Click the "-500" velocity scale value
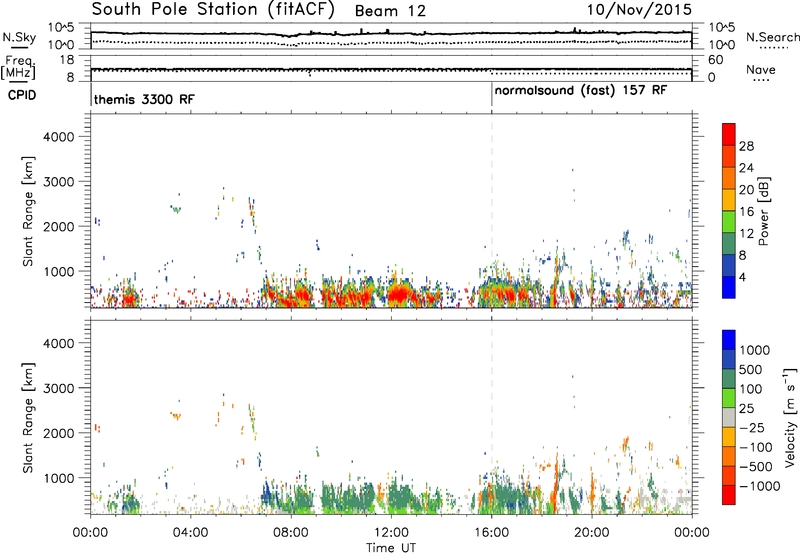 pyautogui.click(x=755, y=467)
